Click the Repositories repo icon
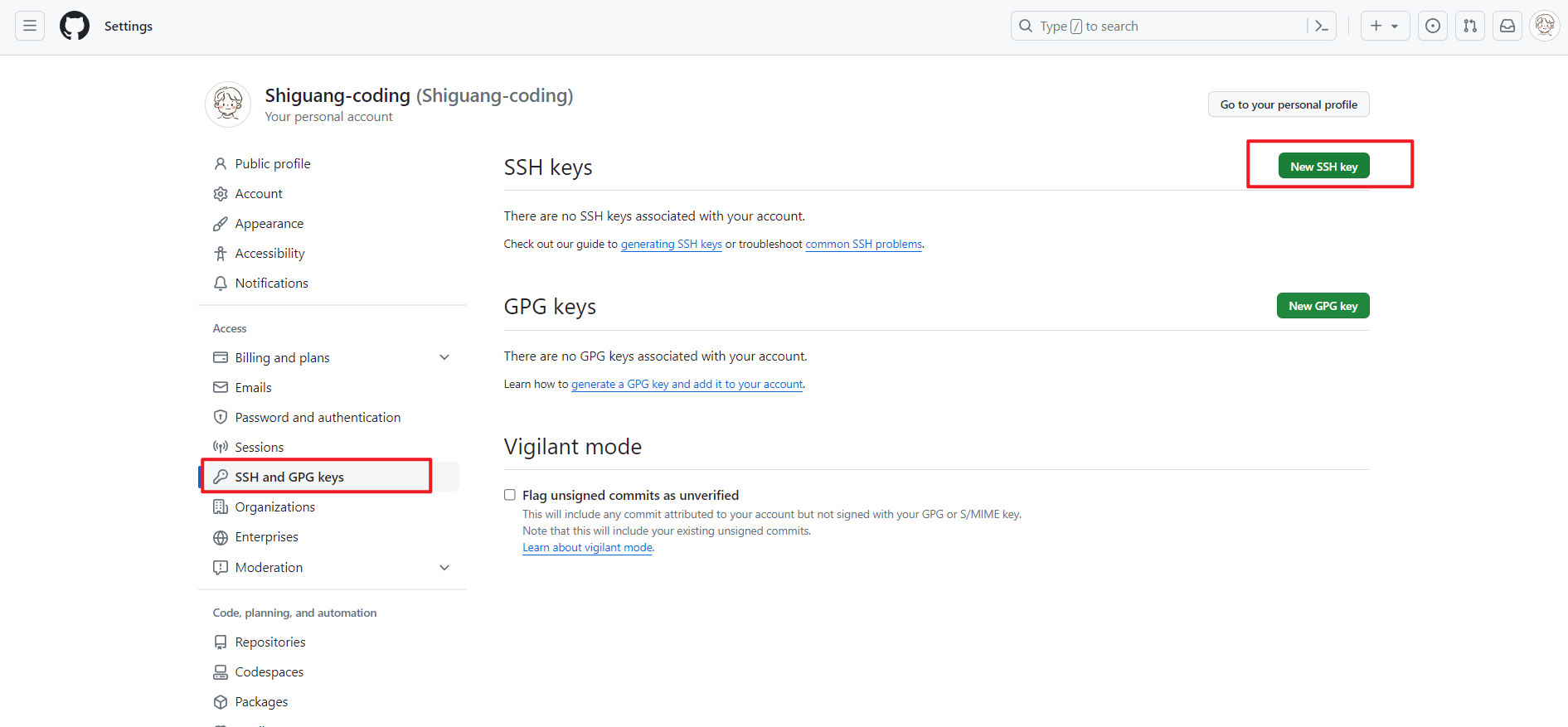The width and height of the screenshot is (1568, 727). click(x=221, y=642)
